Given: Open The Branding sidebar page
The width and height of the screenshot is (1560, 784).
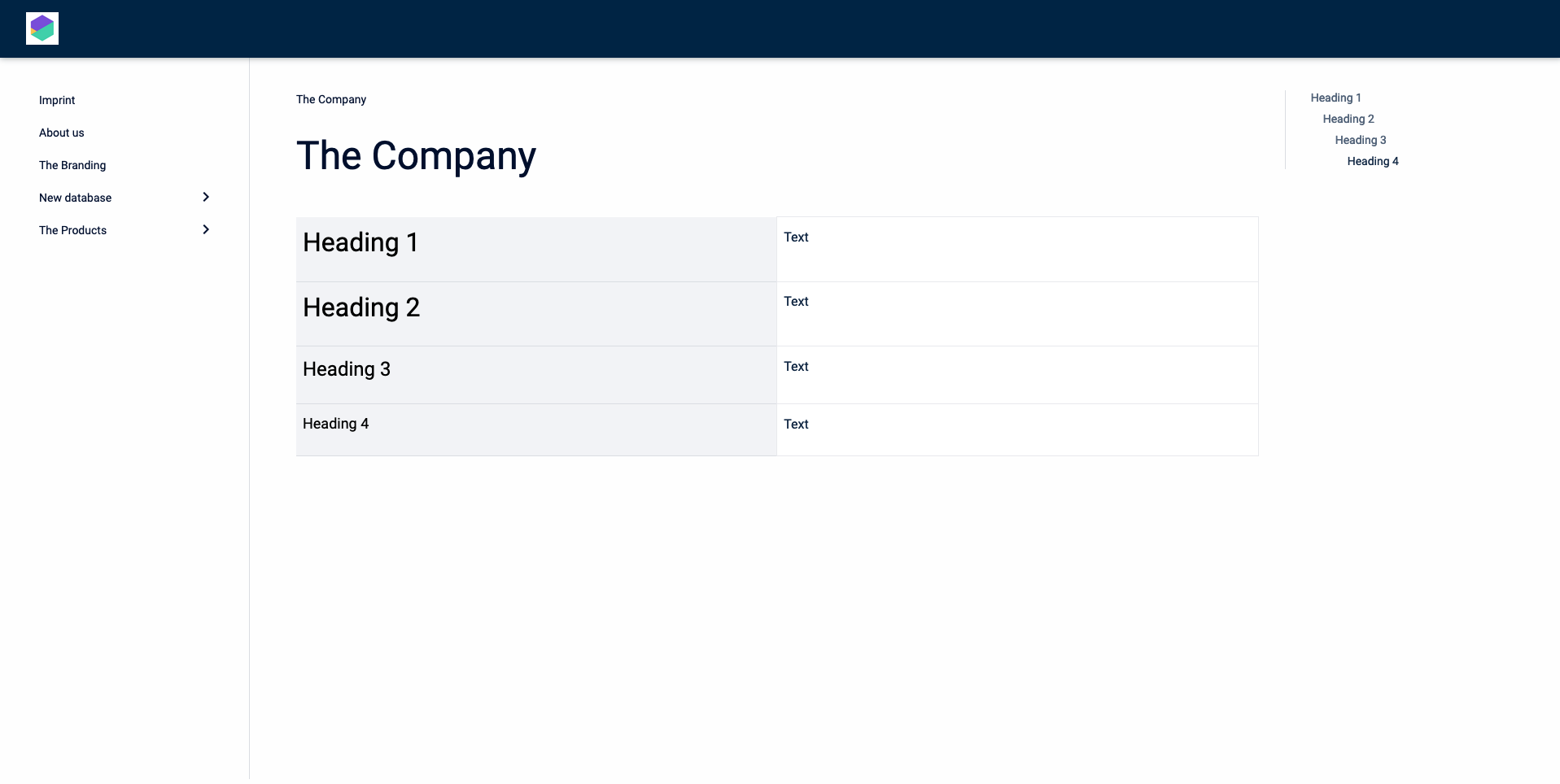Looking at the screenshot, I should (72, 165).
